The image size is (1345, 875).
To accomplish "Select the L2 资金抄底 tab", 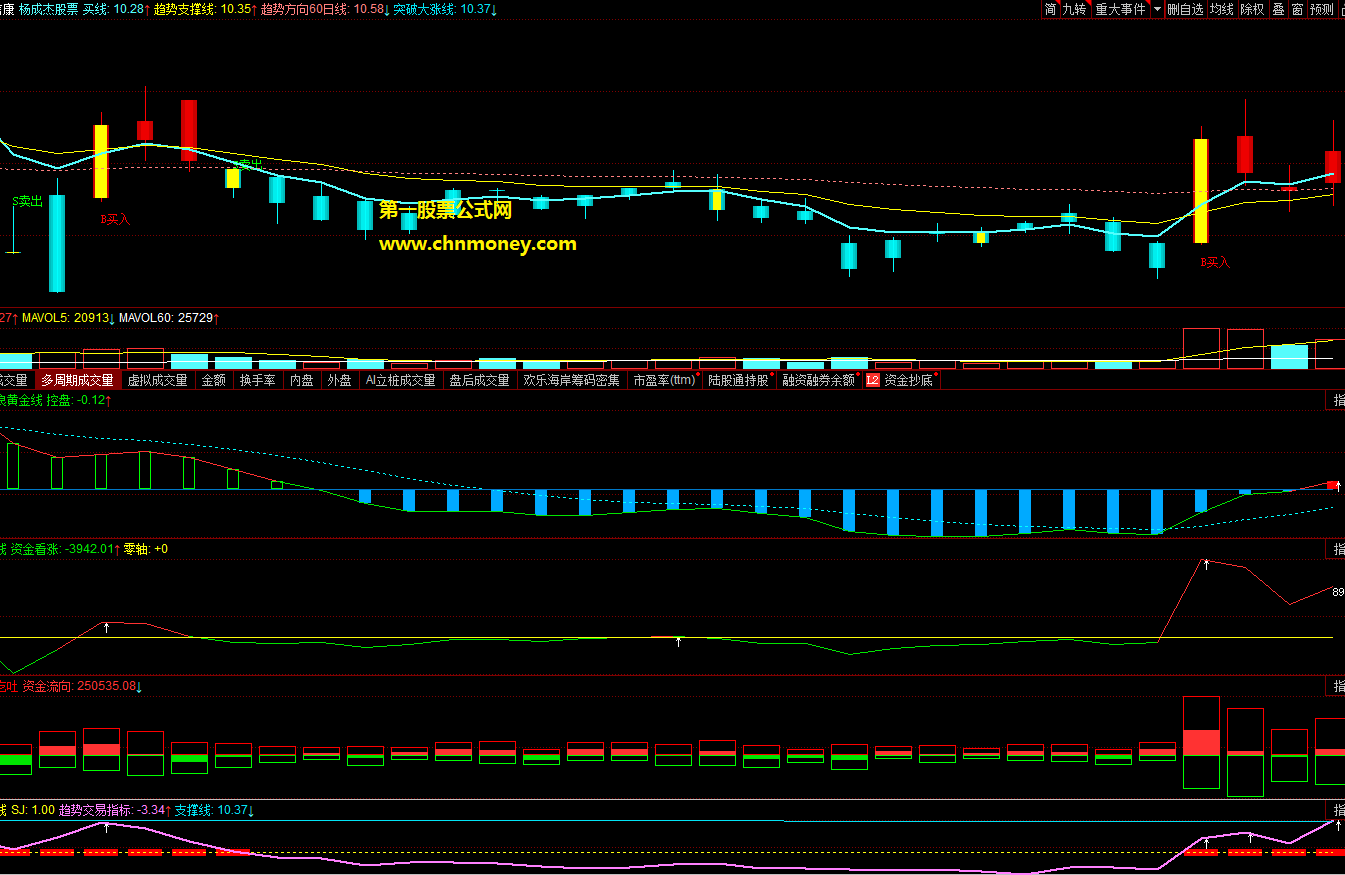I will click(901, 380).
